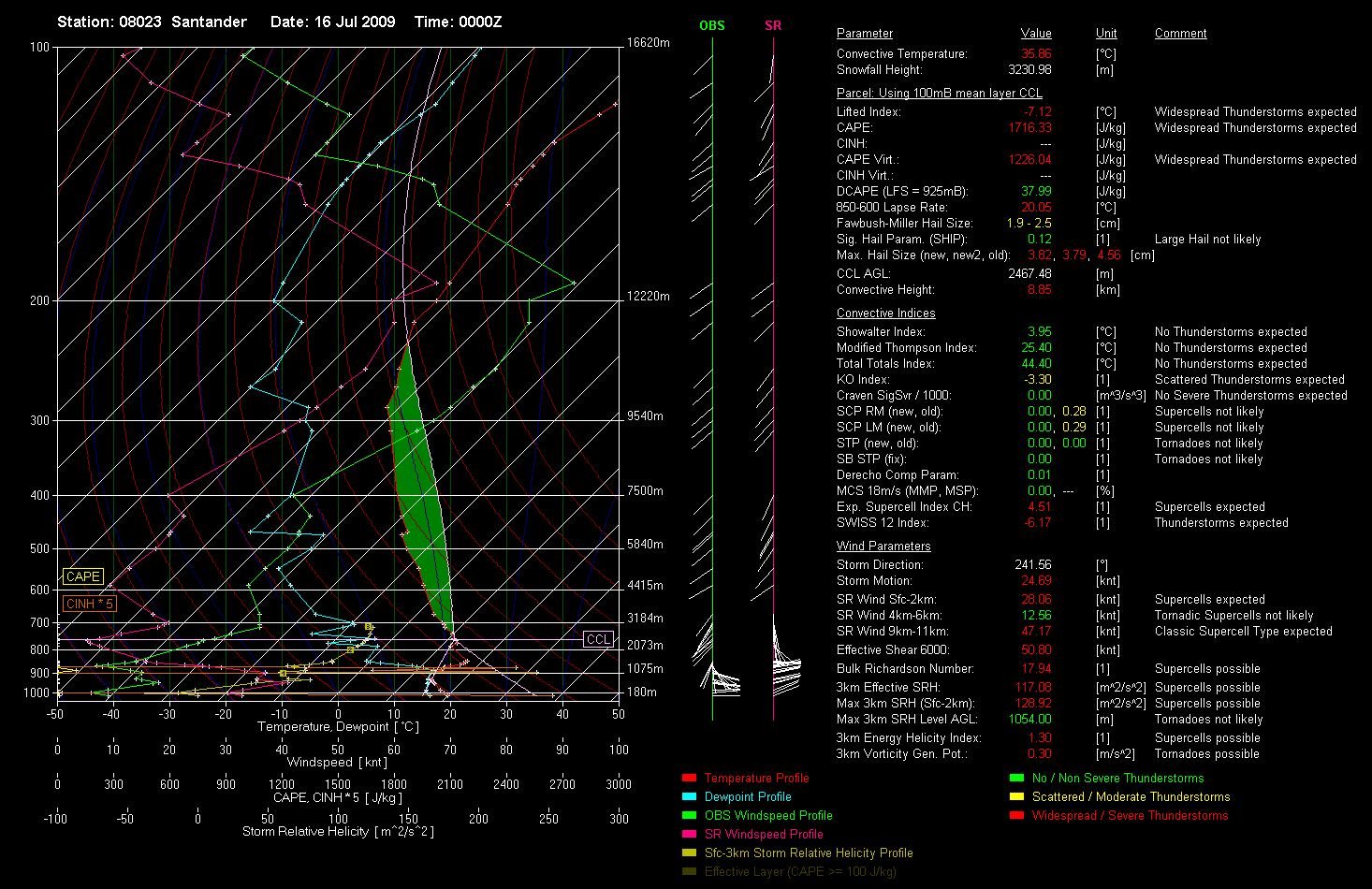1372x889 pixels.
Task: Click the cyan Dewpoint Profile legend swatch
Action: coord(690,797)
